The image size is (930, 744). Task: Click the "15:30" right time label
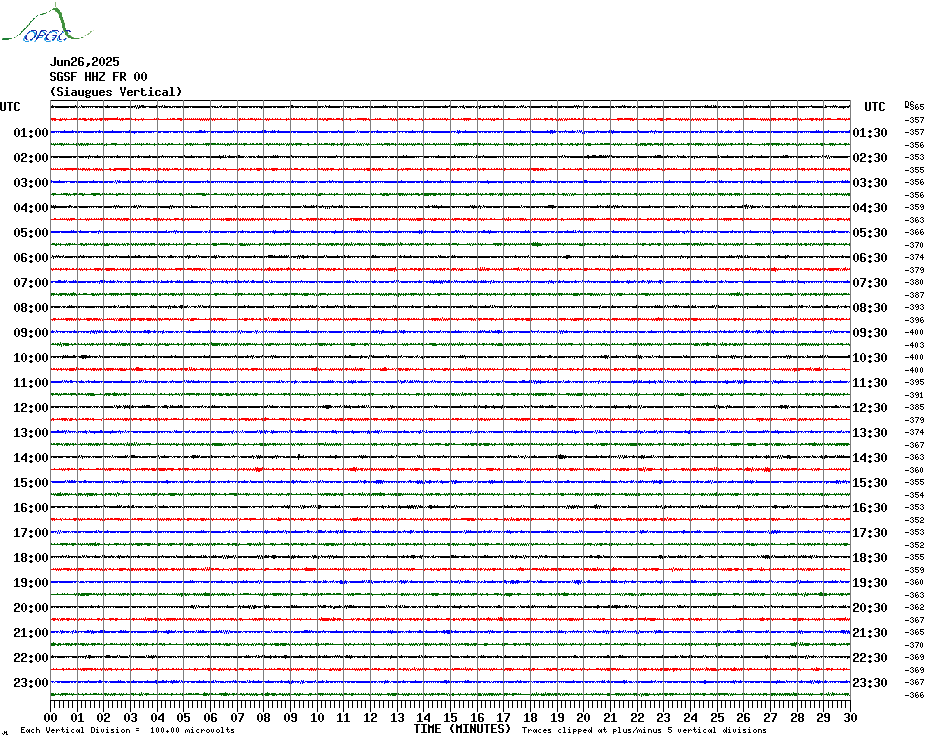(x=870, y=482)
